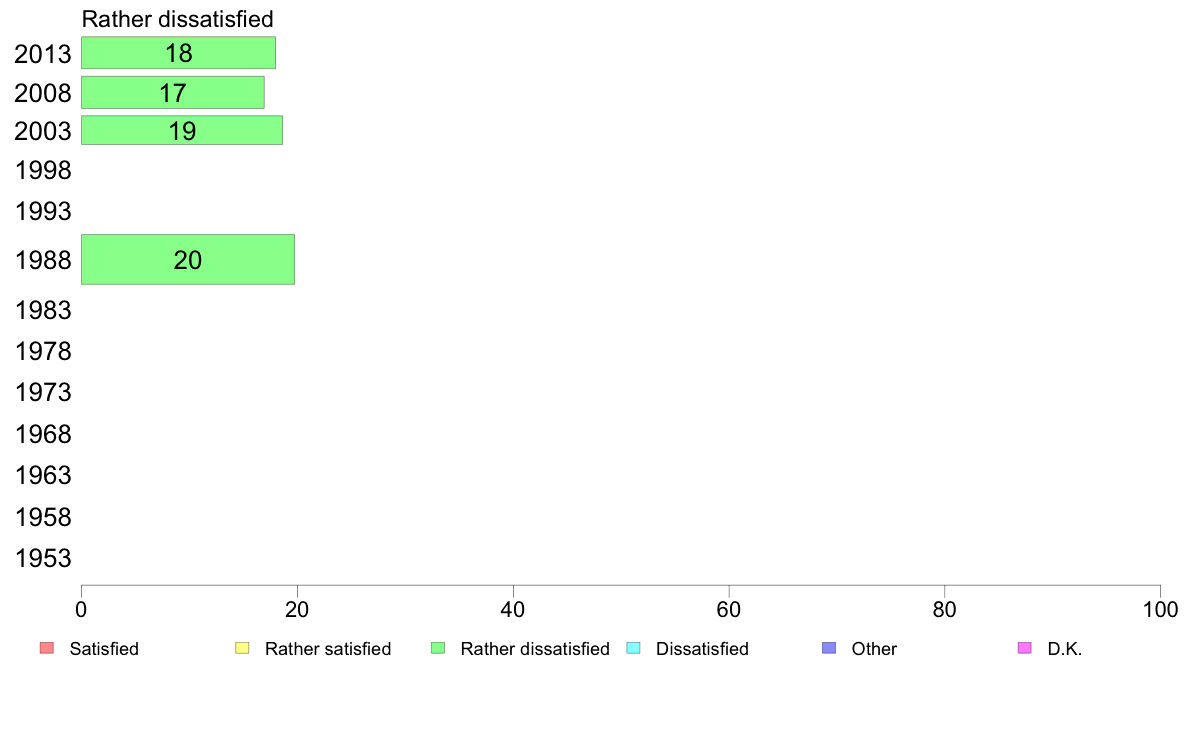
Task: Click the cyan Dissatisfied legend swatch
Action: click(633, 648)
